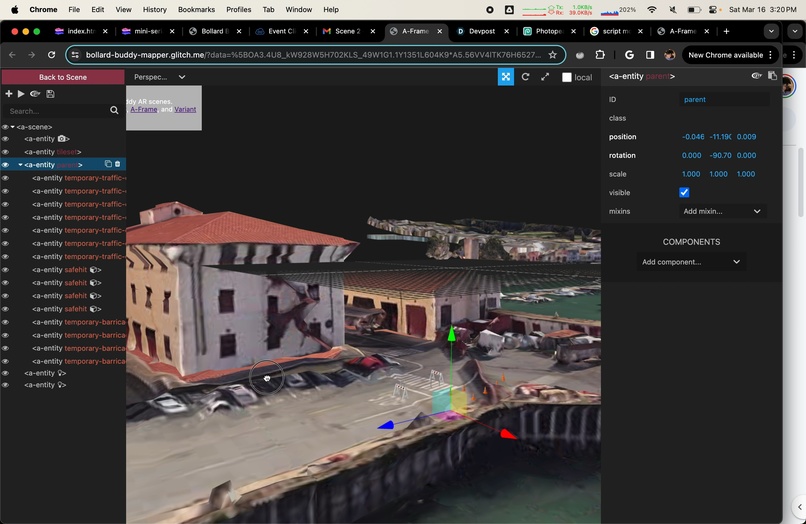This screenshot has width=806, height=524.
Task: Click the red axis gizmo arrow
Action: point(508,435)
